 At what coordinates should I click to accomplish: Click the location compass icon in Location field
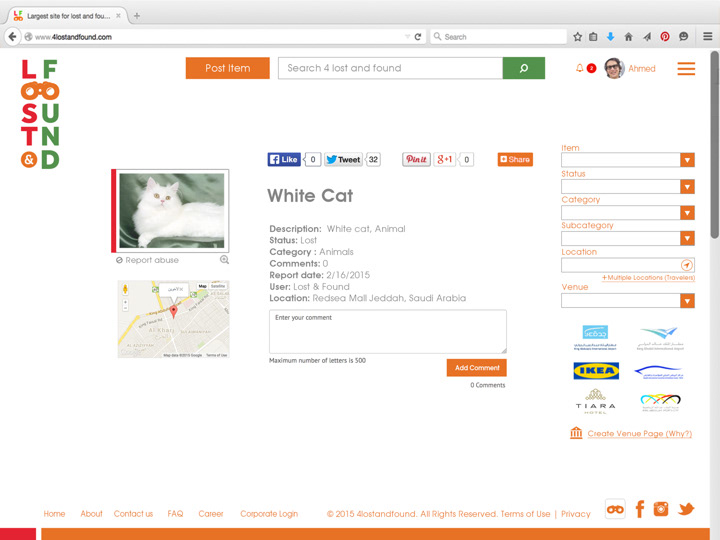686,265
